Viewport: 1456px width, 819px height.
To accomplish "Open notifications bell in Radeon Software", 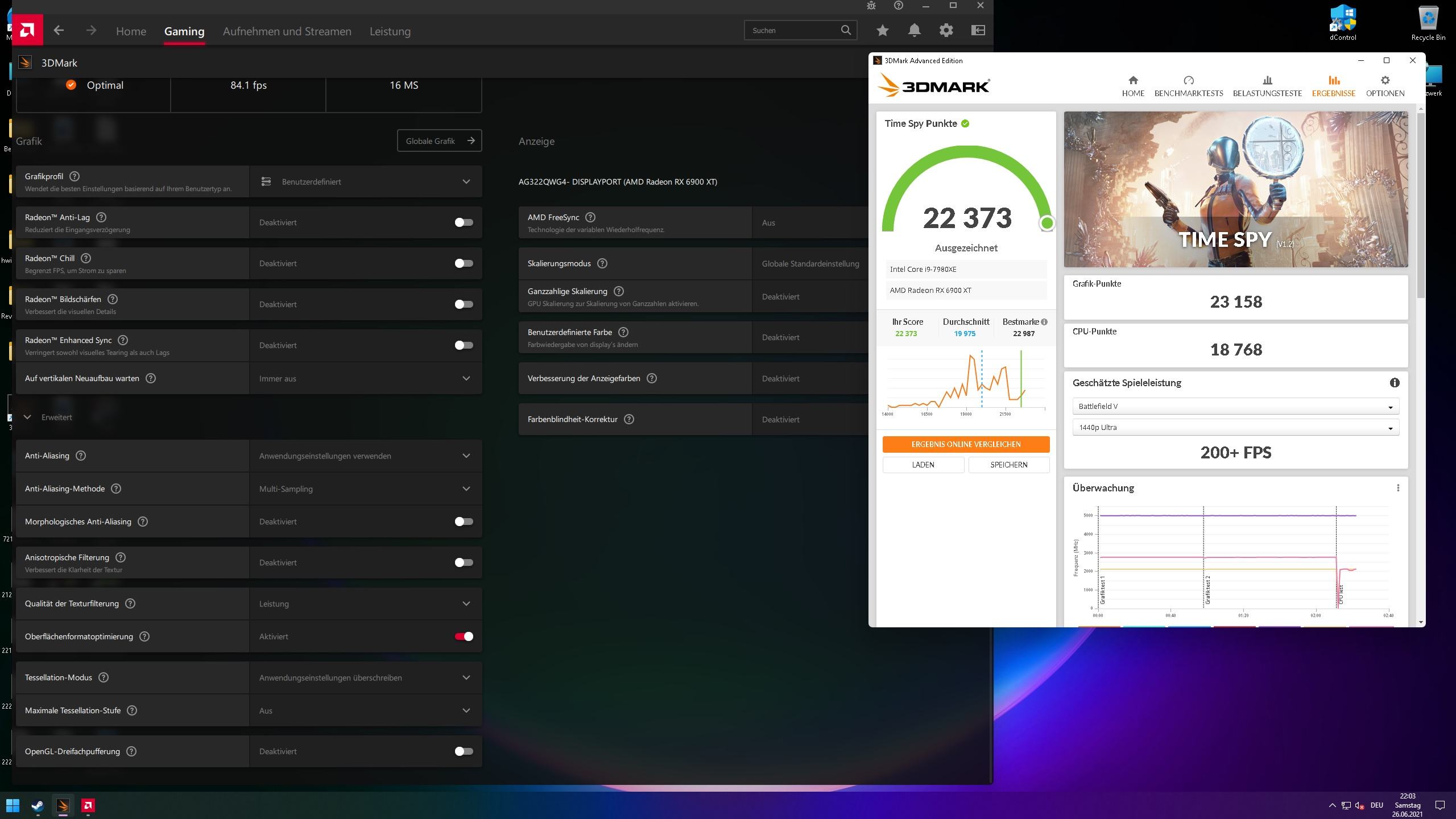I will (914, 30).
